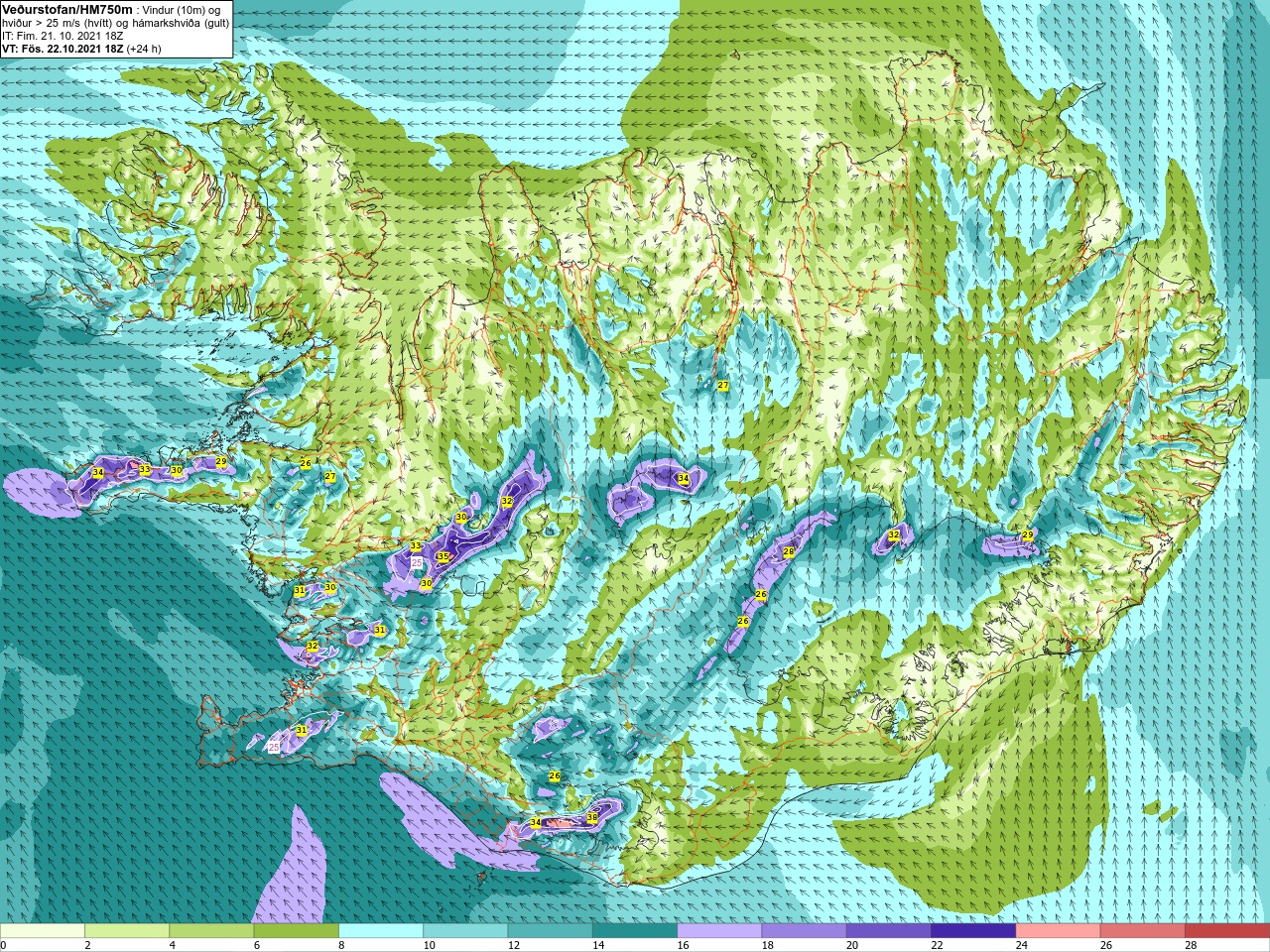Click the "16" label on the color scale

tap(683, 945)
